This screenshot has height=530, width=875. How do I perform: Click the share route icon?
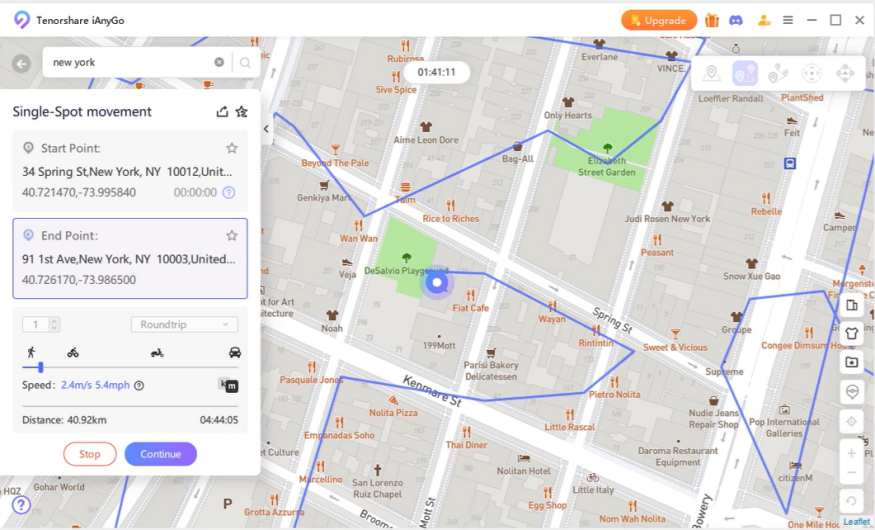coord(222,112)
